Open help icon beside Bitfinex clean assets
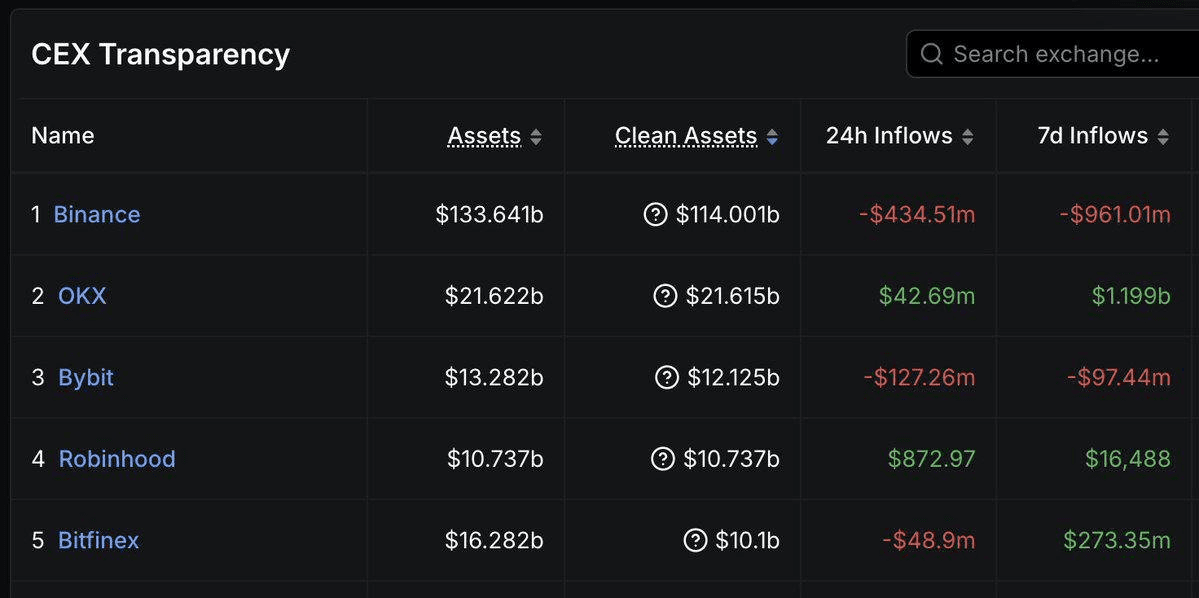The width and height of the screenshot is (1199, 598). click(x=695, y=541)
